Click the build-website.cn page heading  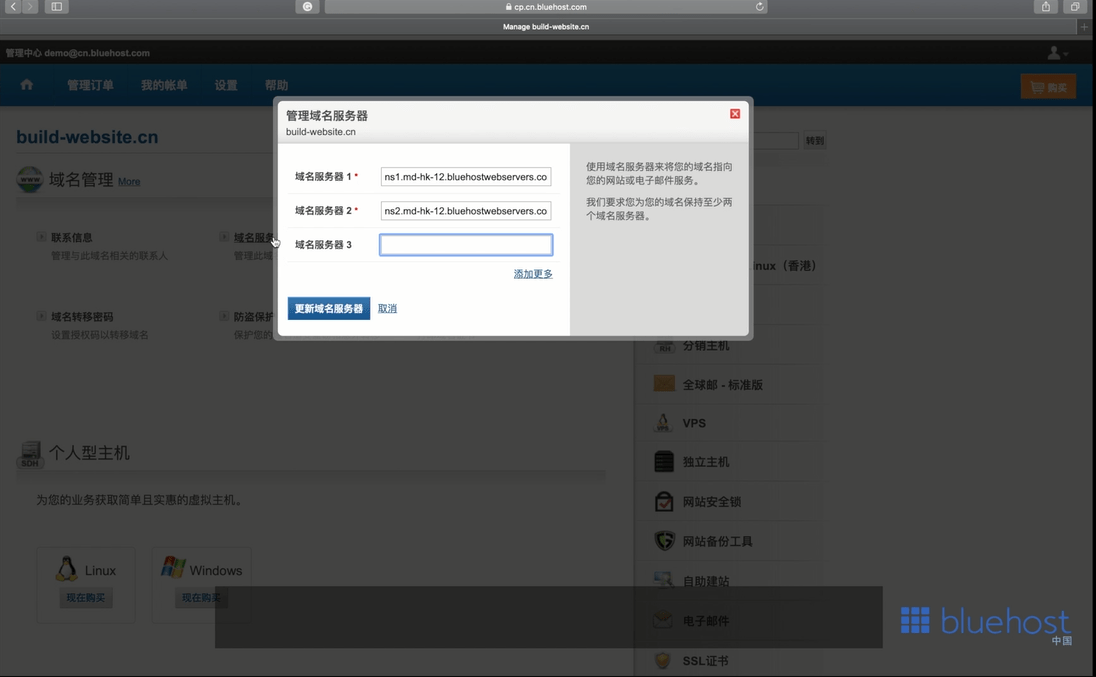point(87,137)
